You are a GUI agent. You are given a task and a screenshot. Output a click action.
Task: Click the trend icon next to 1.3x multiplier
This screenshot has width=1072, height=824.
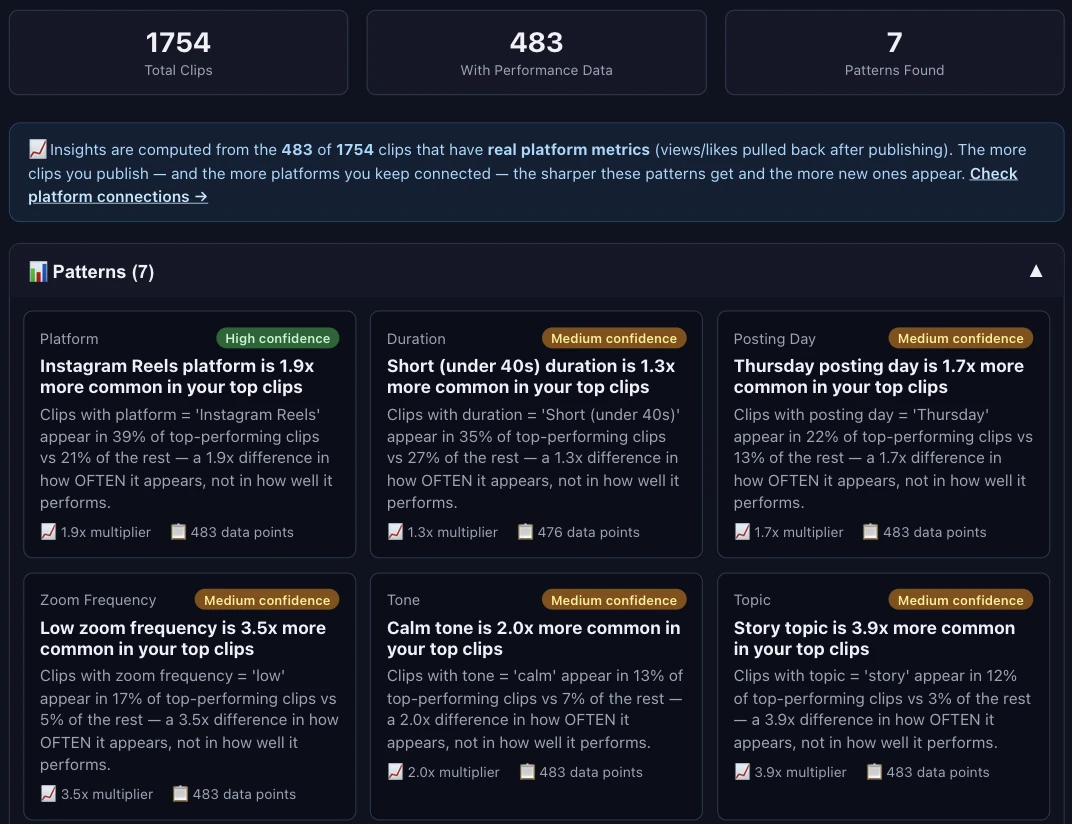[395, 531]
